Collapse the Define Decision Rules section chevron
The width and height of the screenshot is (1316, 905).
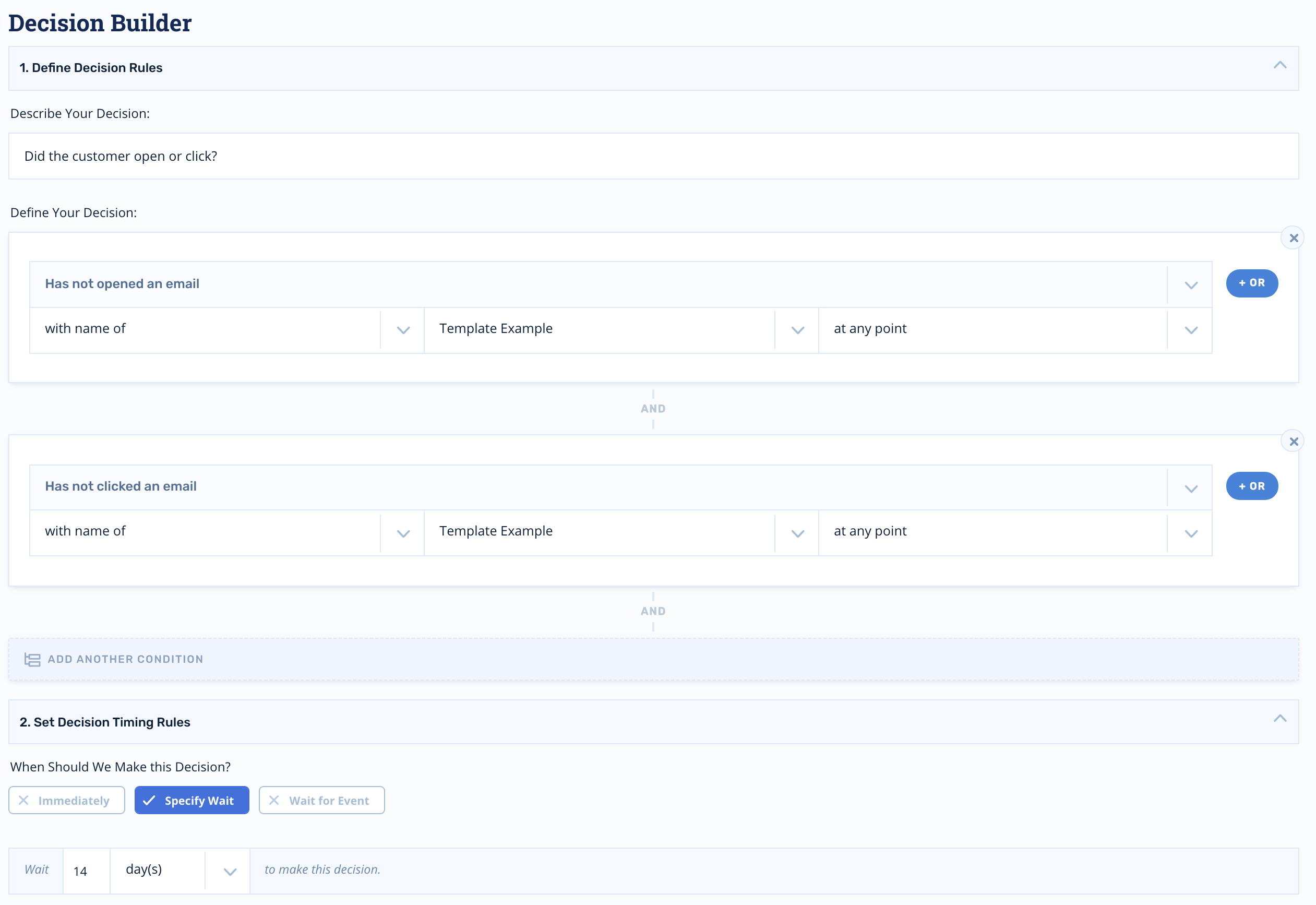tap(1279, 66)
